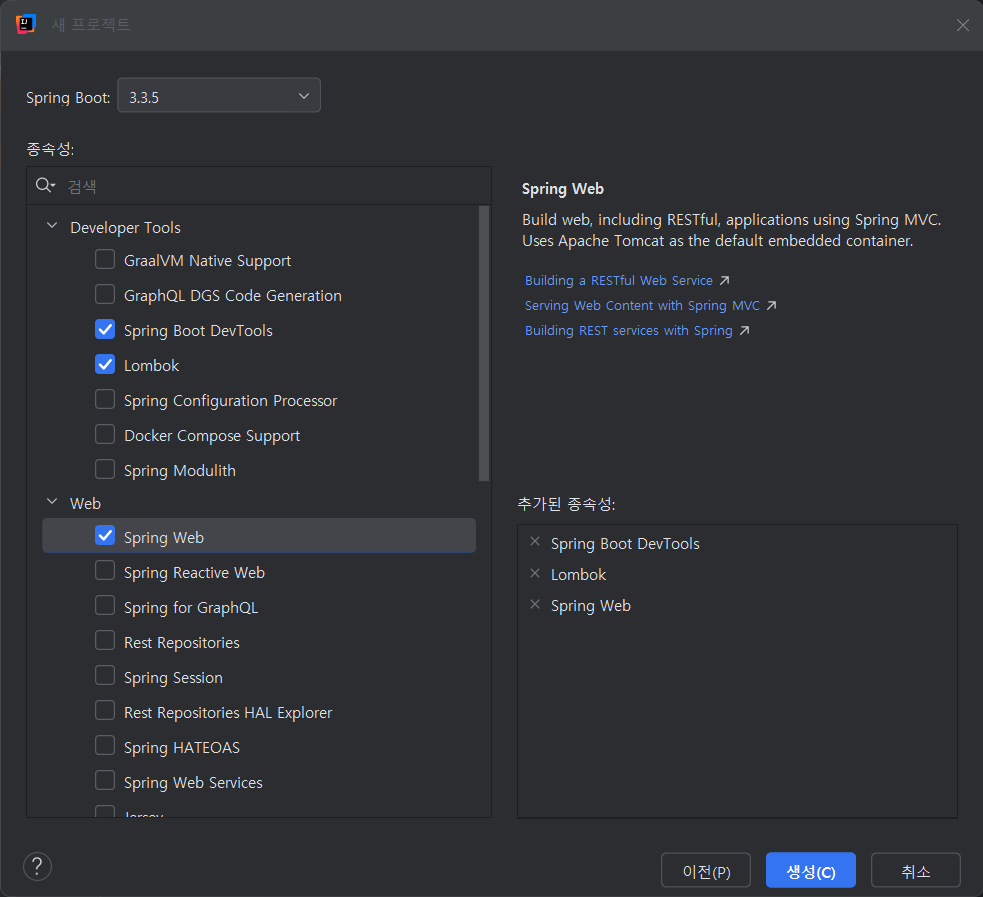Select the Spring Session tree item
Screen dimensions: 983x897
click(x=173, y=677)
